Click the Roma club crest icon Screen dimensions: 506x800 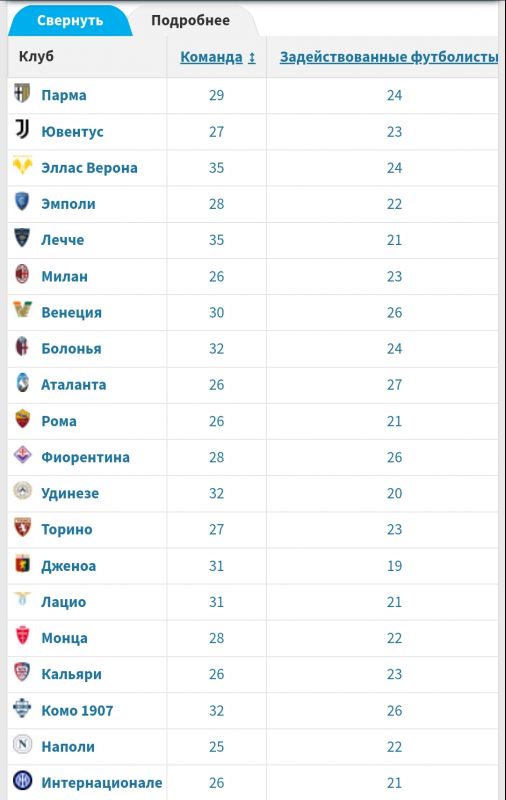click(22, 419)
